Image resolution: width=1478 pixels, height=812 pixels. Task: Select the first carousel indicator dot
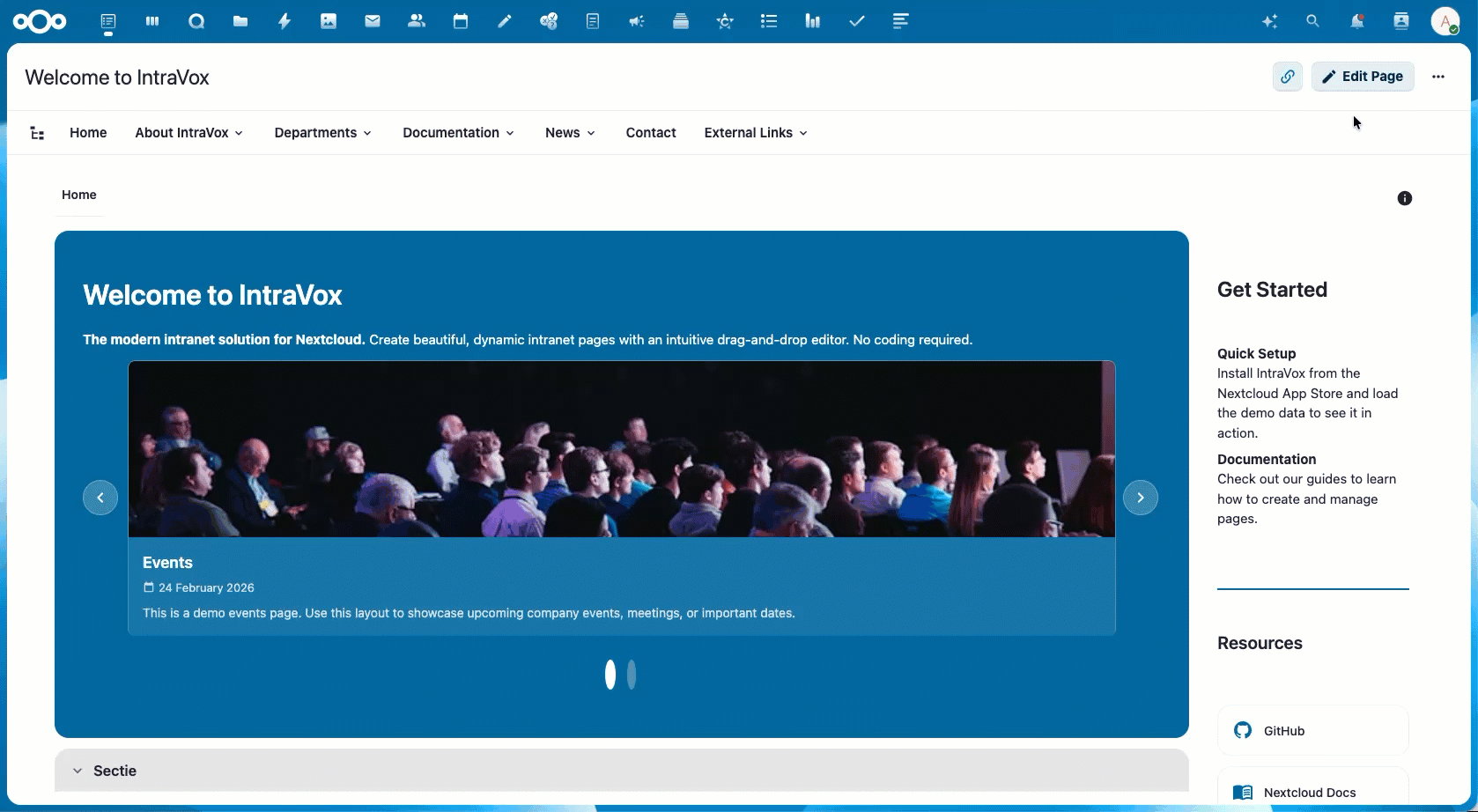pos(610,675)
